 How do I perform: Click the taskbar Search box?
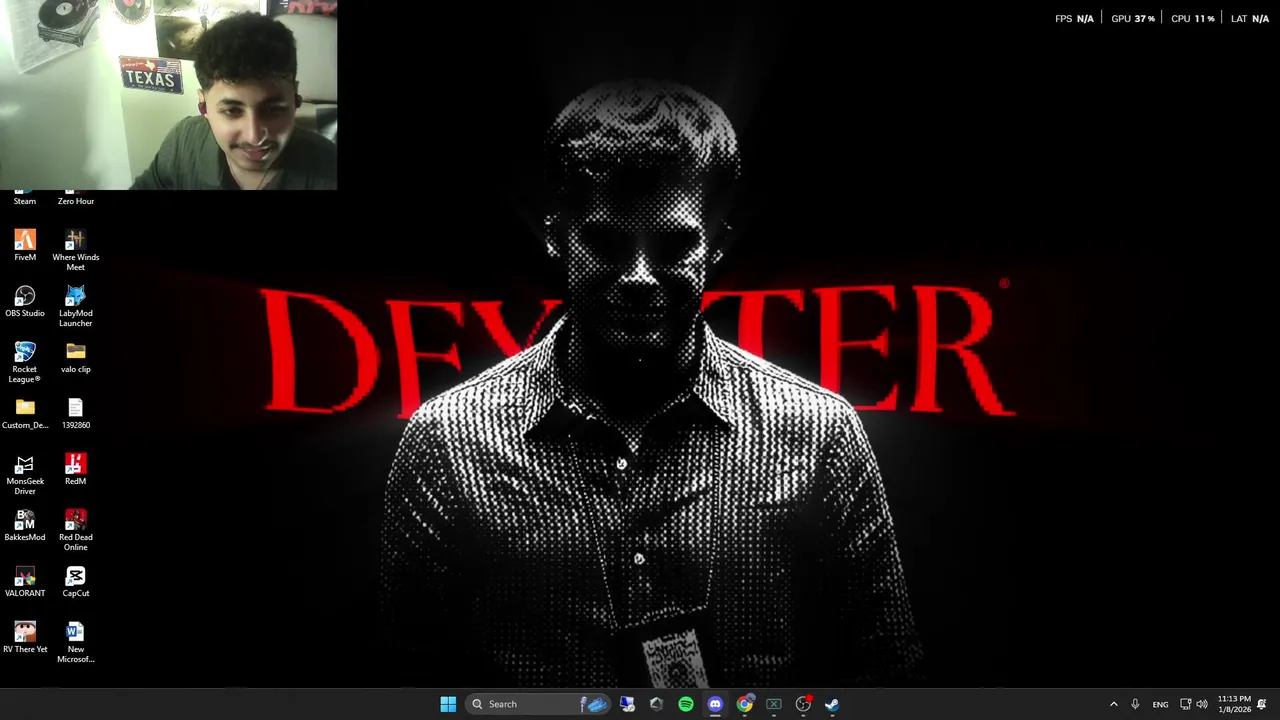(x=537, y=704)
